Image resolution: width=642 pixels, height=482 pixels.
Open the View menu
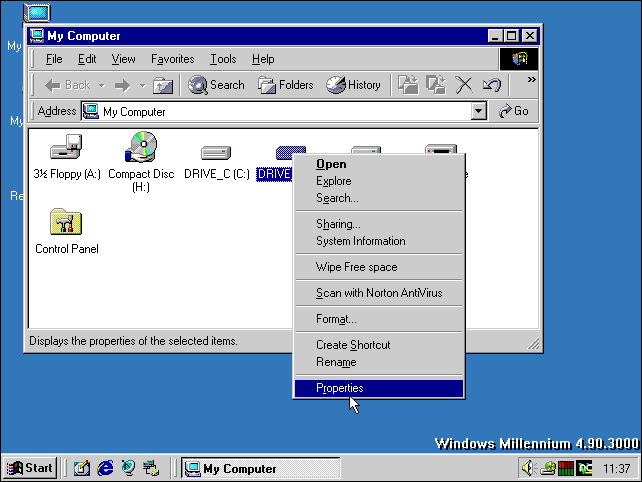point(123,59)
